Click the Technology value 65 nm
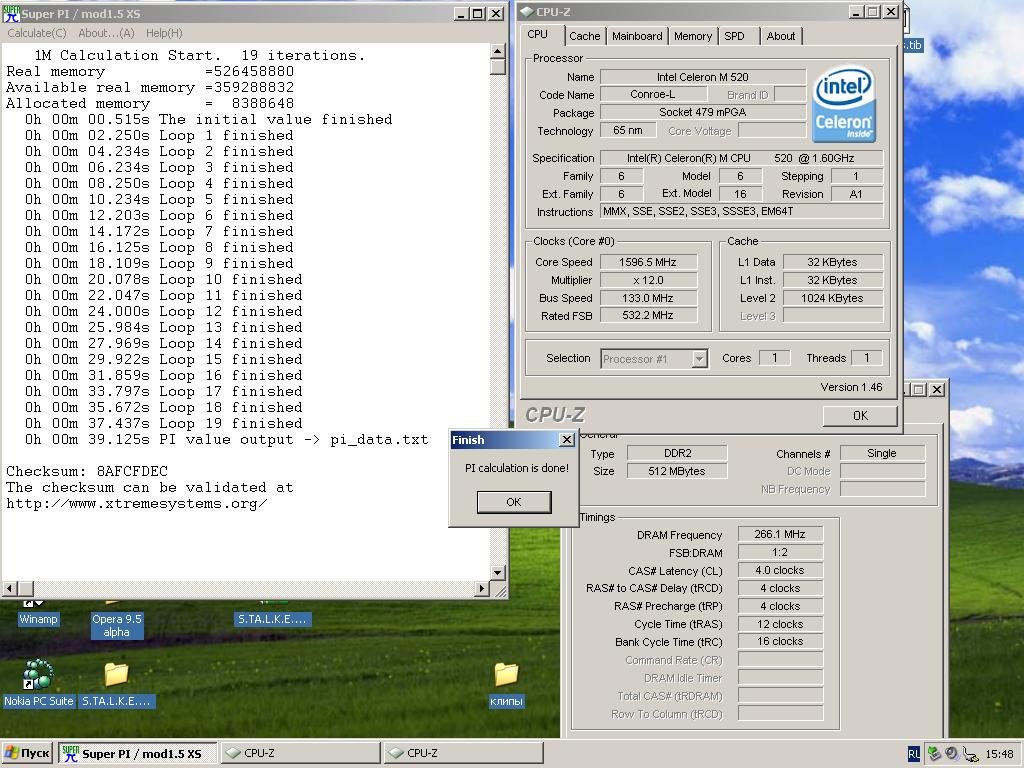This screenshot has height=768, width=1024. 628,131
